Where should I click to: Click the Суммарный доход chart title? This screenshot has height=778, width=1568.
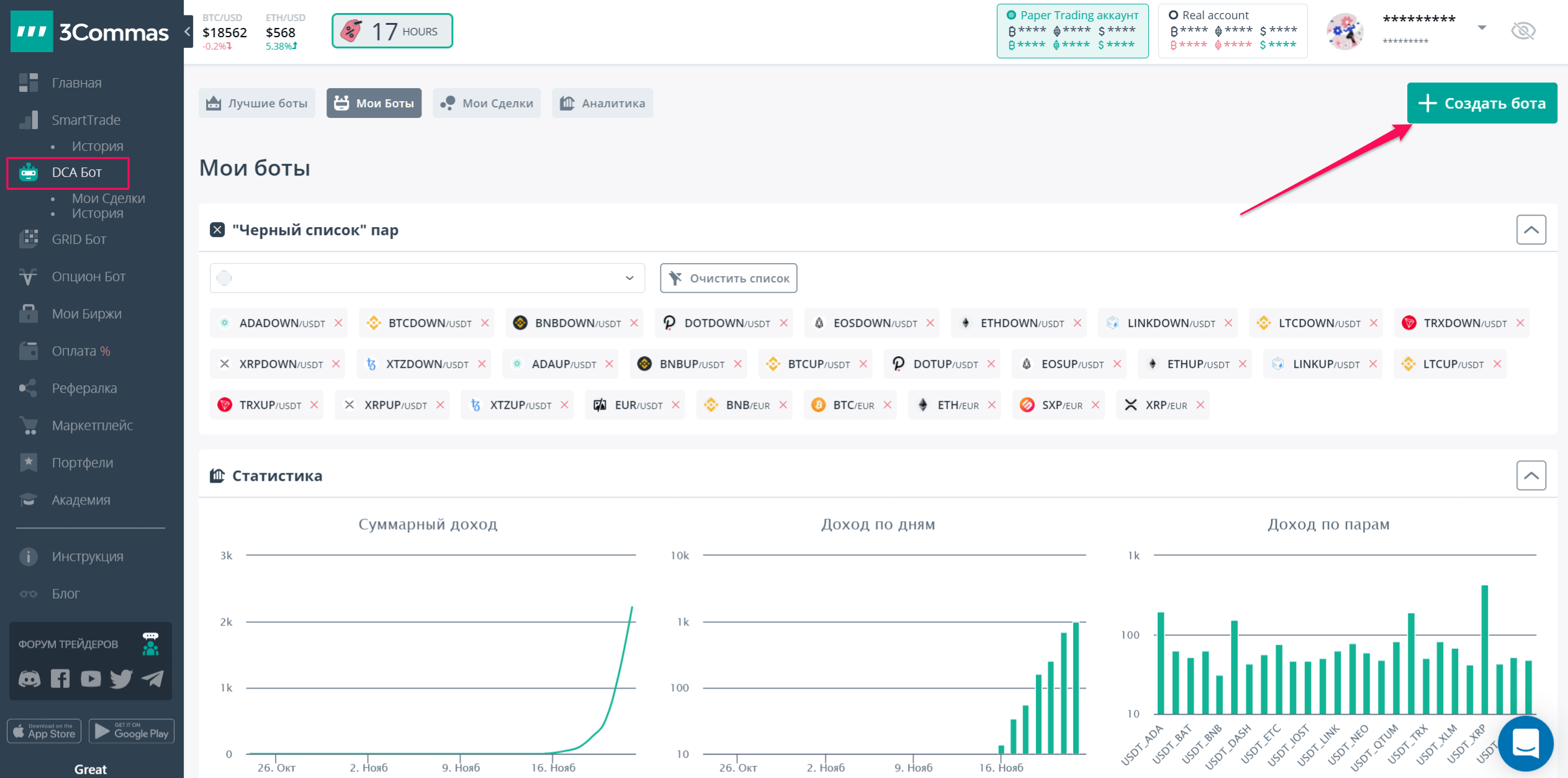tap(428, 524)
